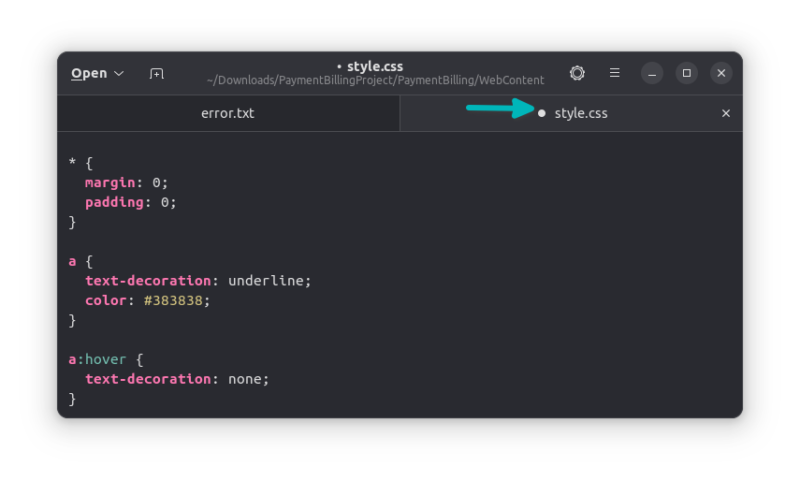The image size is (800, 481).
Task: Maximize the text editor window
Action: pos(686,73)
